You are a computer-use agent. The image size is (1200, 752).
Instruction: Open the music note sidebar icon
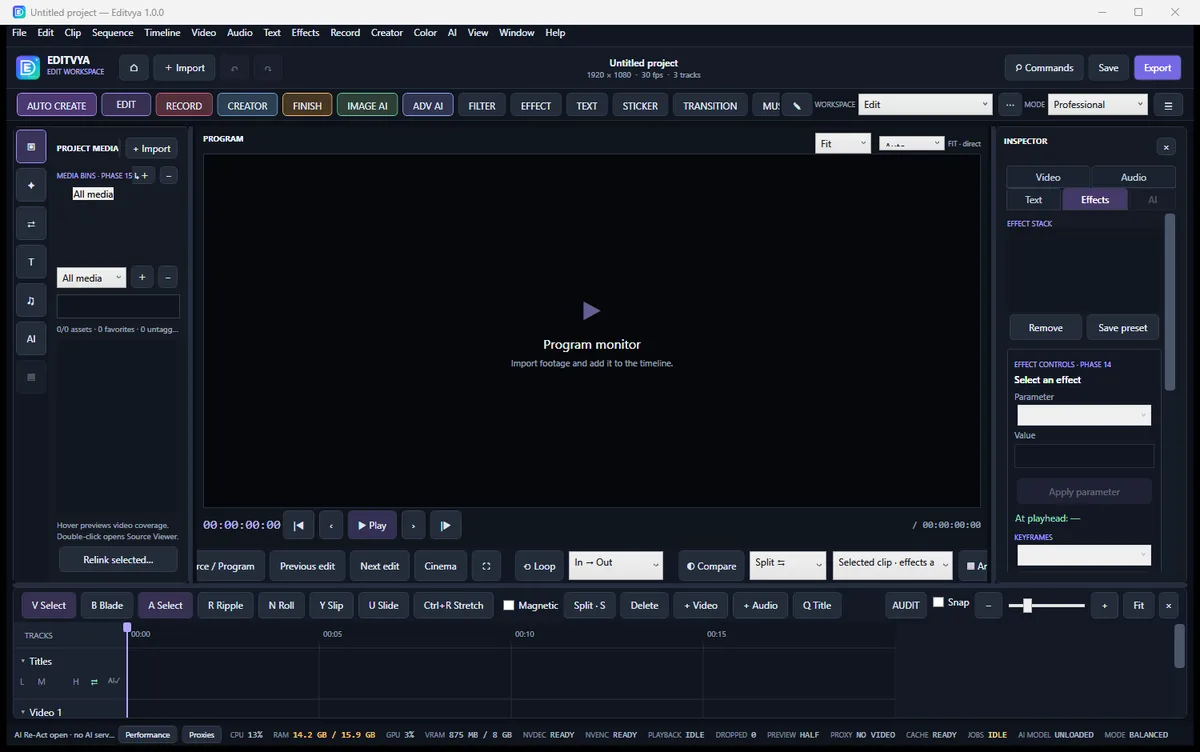31,300
